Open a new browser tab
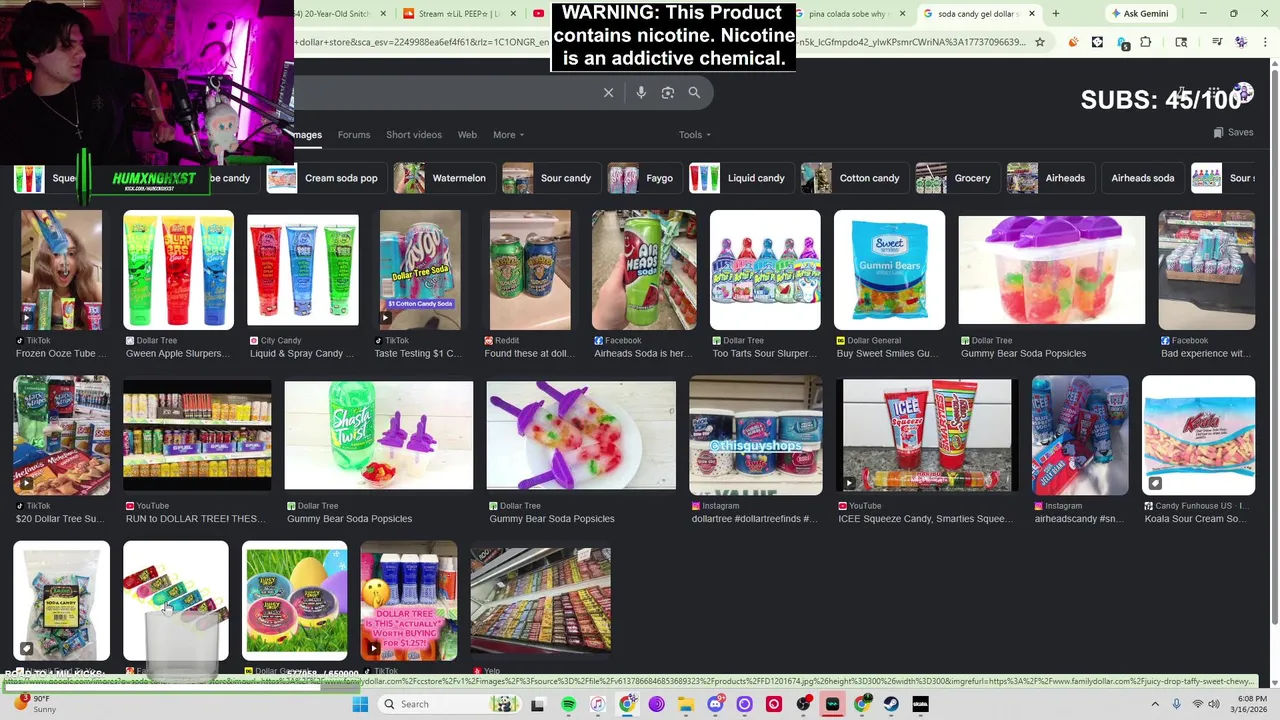The height and width of the screenshot is (720, 1280). click(1055, 14)
